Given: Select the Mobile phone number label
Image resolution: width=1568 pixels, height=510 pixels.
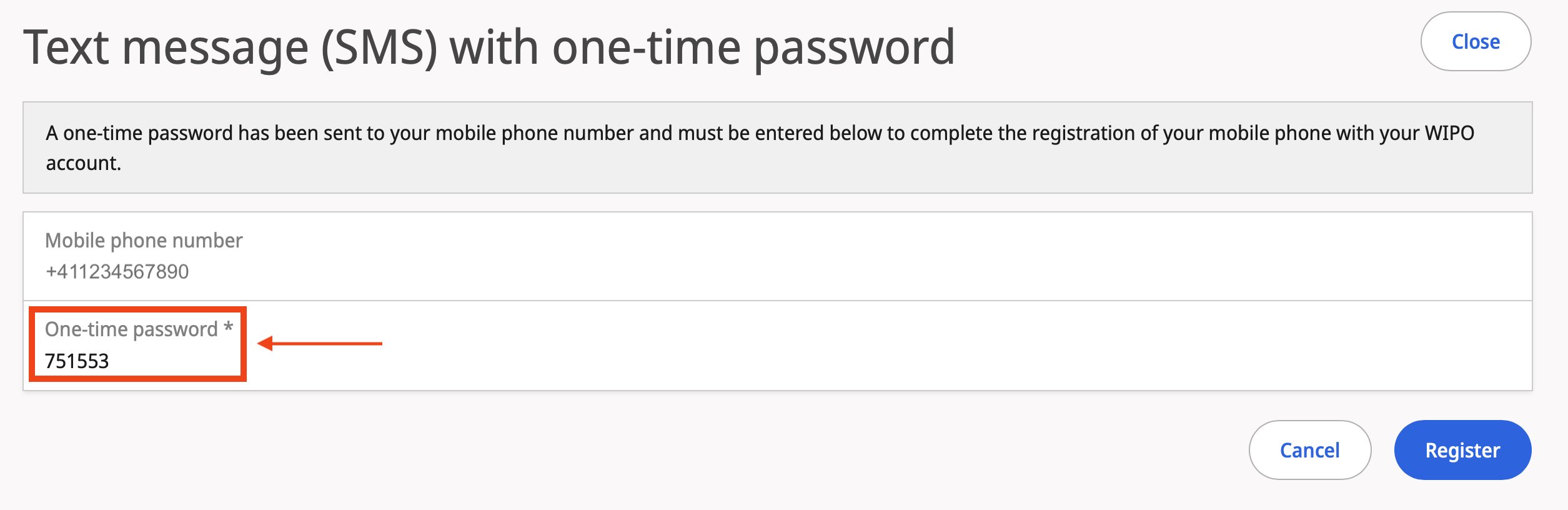Looking at the screenshot, I should coord(144,241).
